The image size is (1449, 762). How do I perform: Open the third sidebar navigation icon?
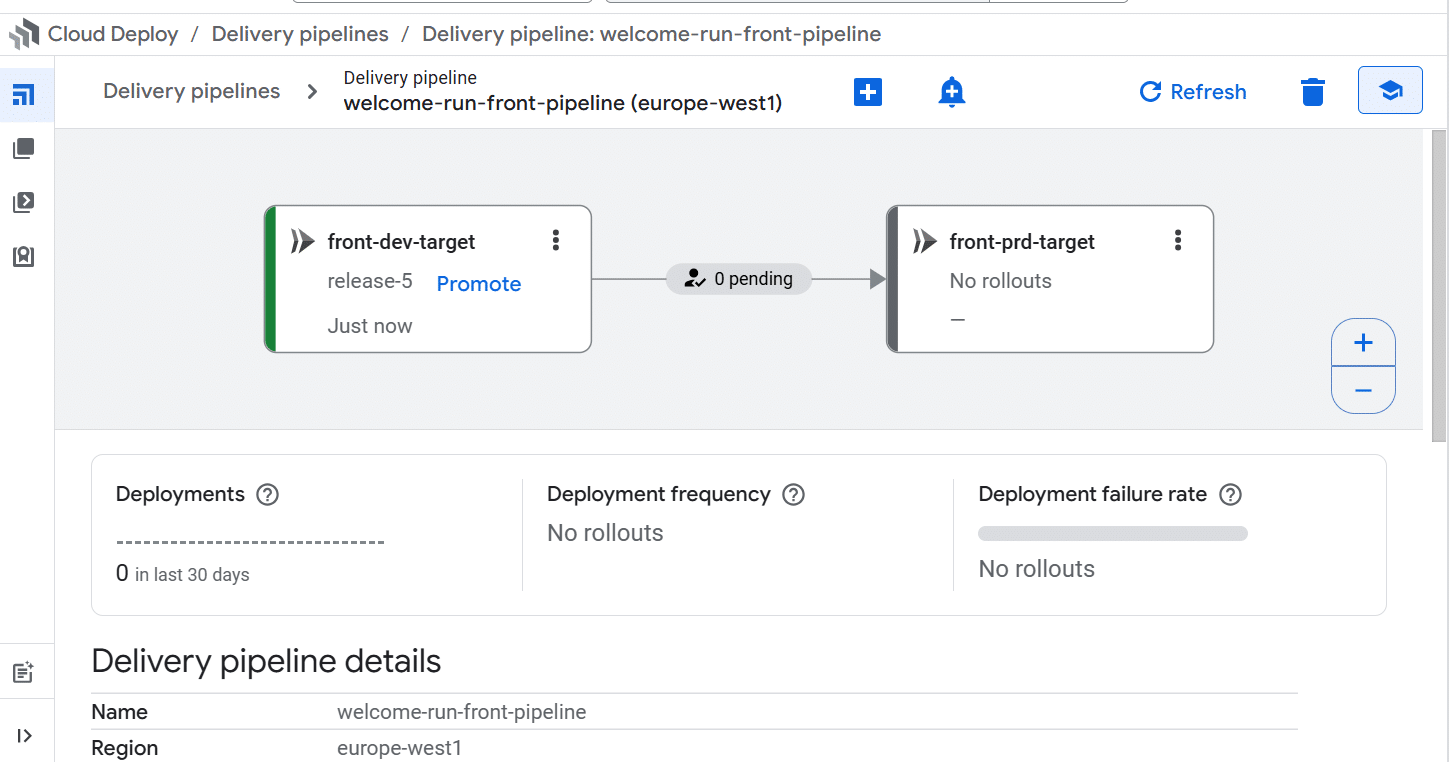[24, 203]
